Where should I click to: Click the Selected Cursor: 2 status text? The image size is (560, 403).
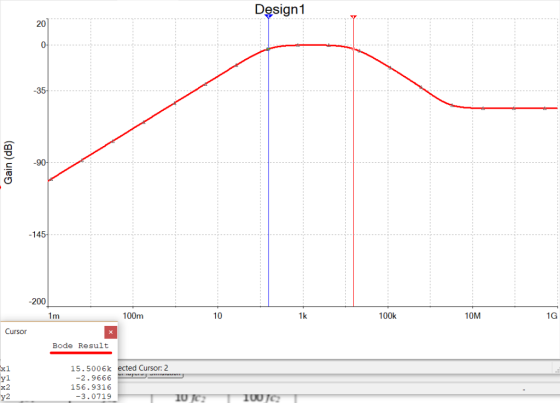point(143,368)
